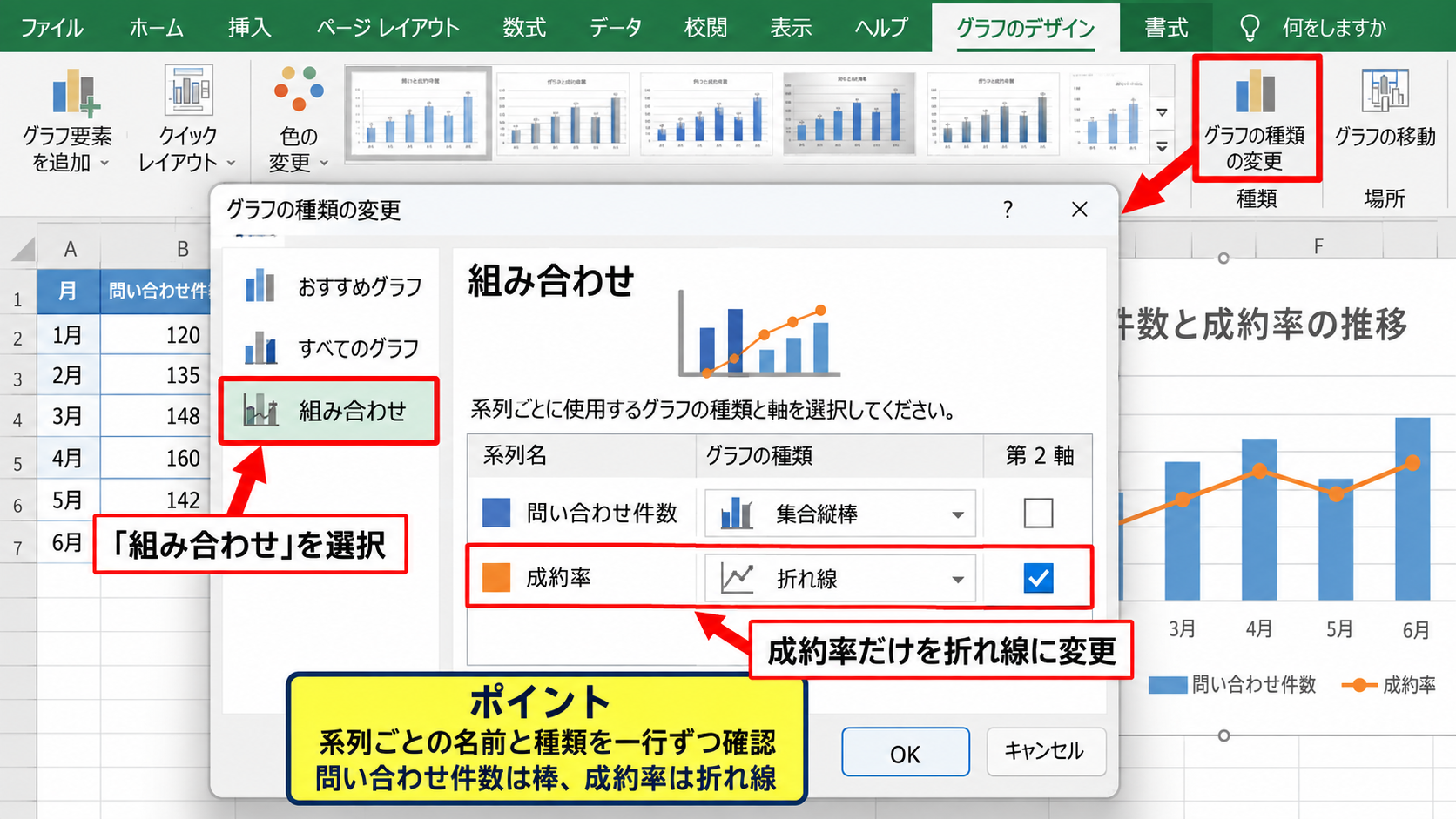Open the 問い合わせ件数 chart type dropdown
1456x819 pixels.
[839, 514]
